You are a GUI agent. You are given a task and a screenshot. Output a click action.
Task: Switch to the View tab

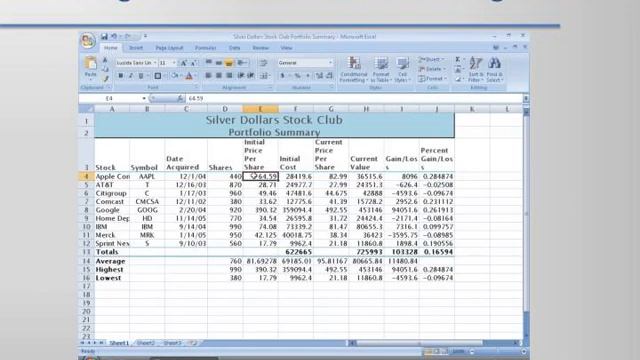[x=287, y=48]
